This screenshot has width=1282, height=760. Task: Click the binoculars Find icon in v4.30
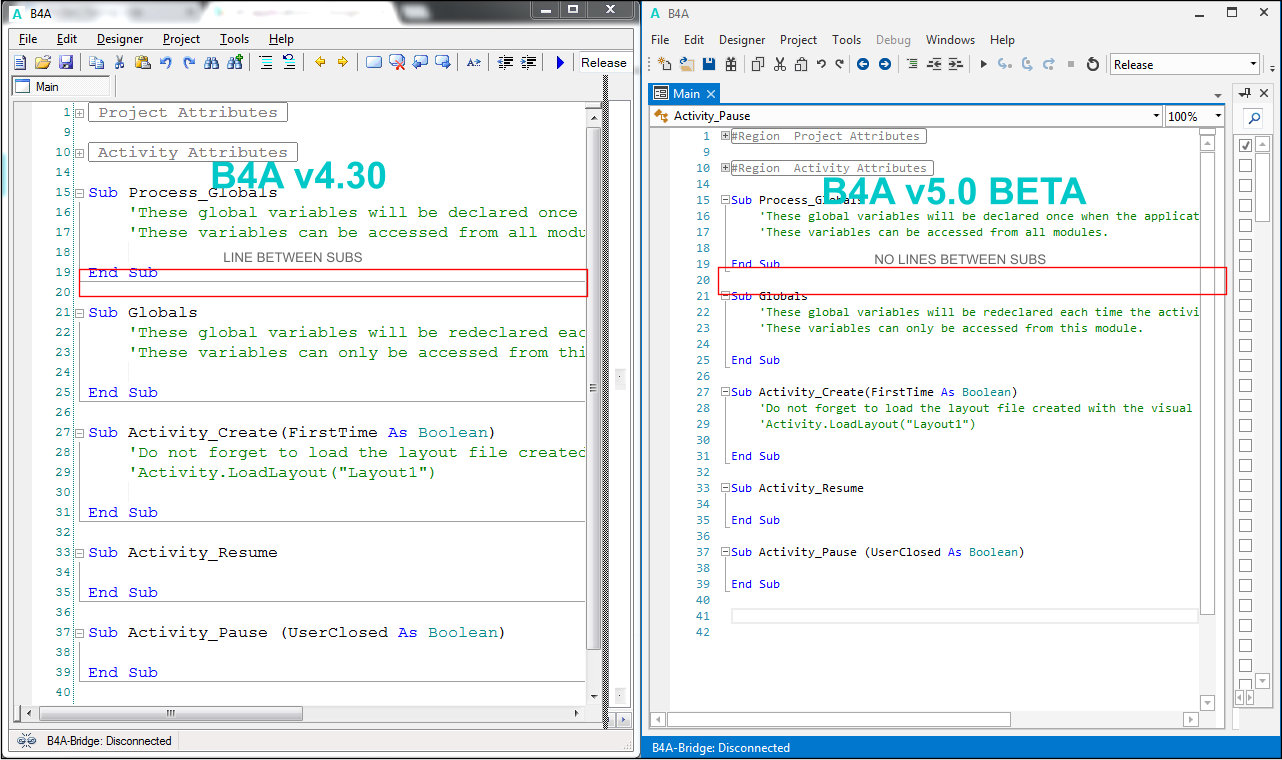(x=211, y=62)
